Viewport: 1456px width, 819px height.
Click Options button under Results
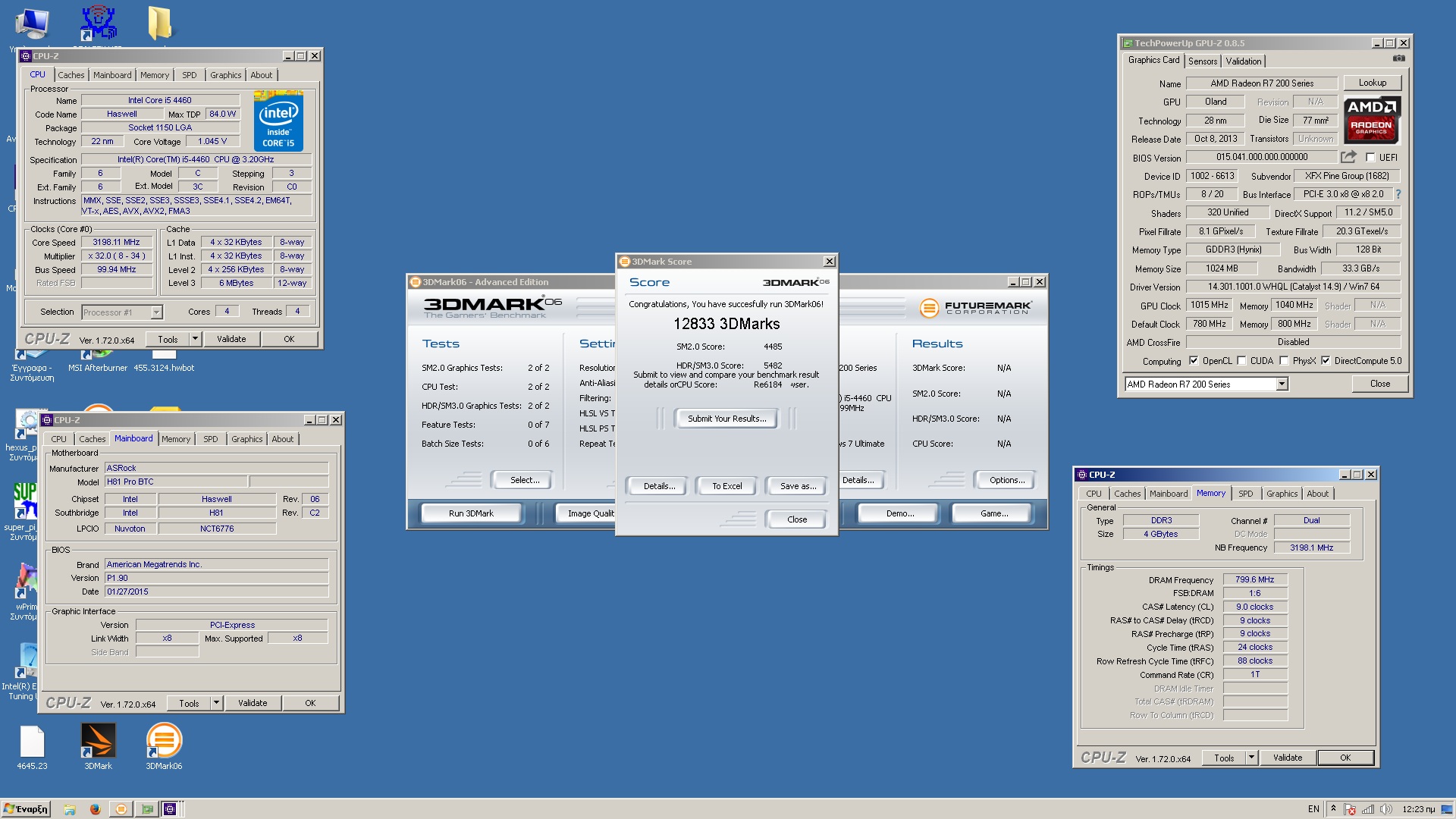click(1007, 480)
